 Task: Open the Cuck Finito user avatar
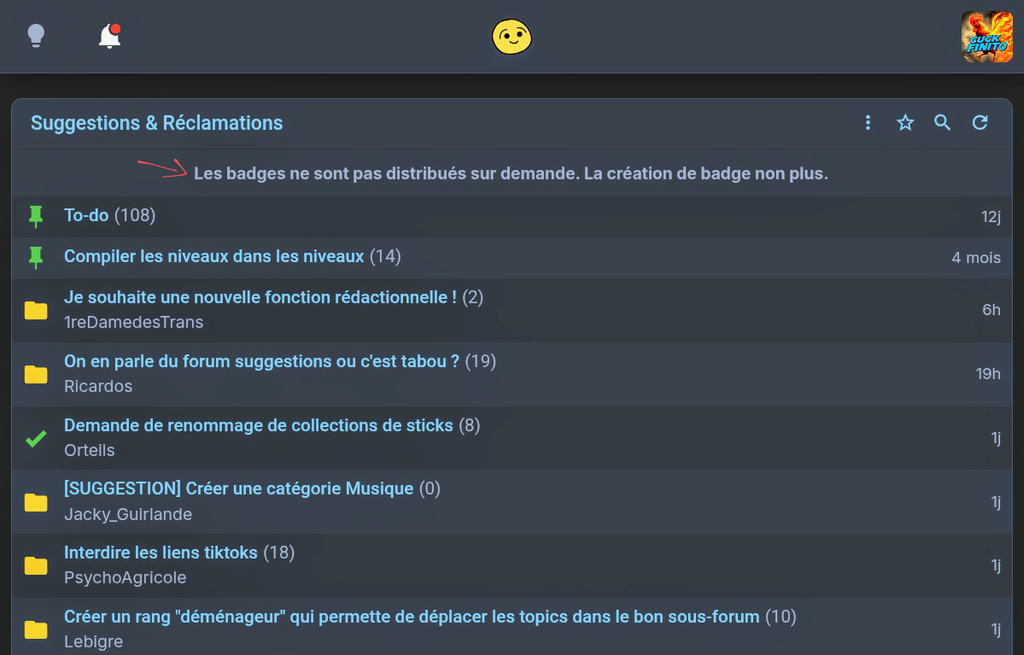pos(987,37)
